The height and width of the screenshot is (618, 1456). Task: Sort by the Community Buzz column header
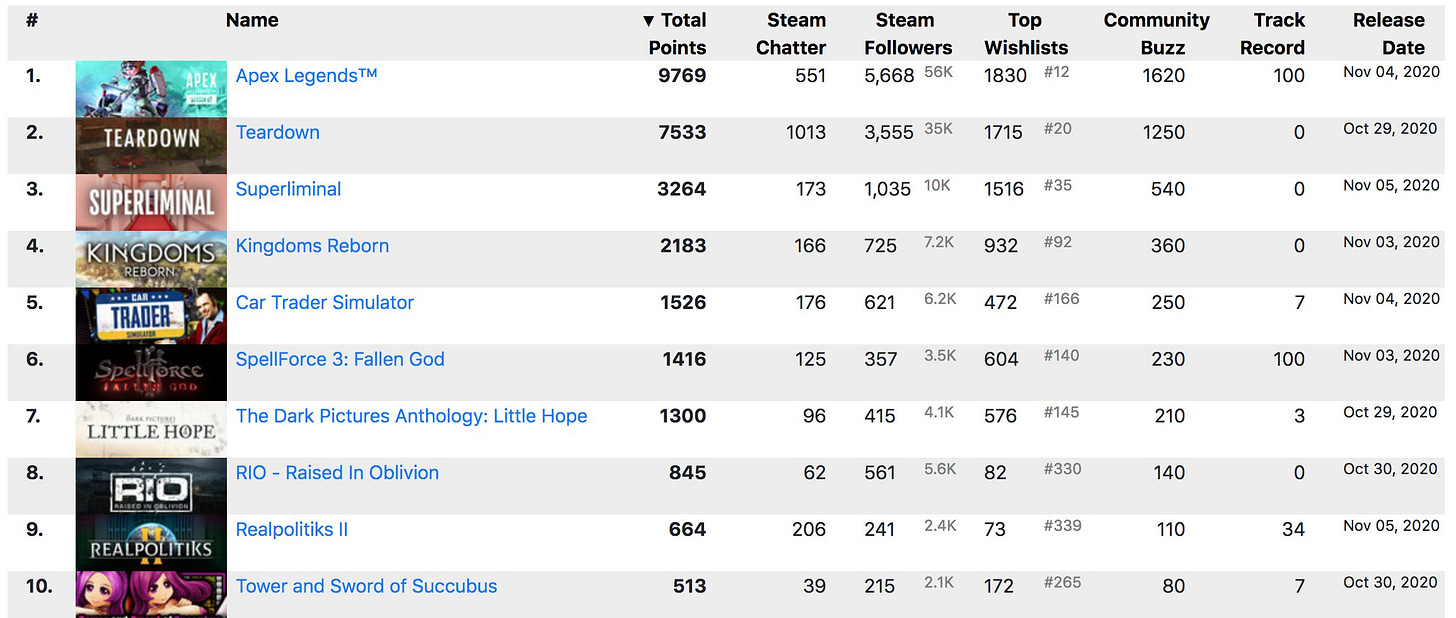tap(1157, 34)
